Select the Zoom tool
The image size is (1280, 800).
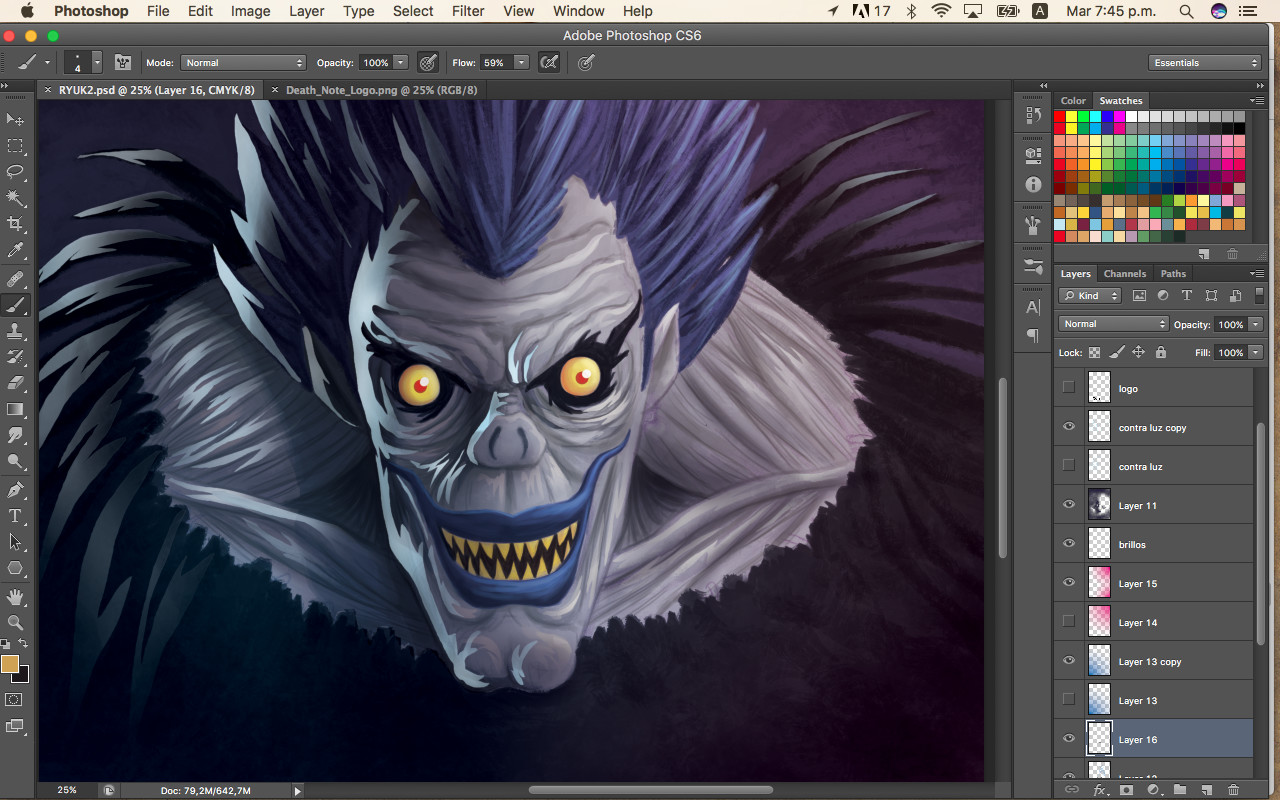(15, 622)
